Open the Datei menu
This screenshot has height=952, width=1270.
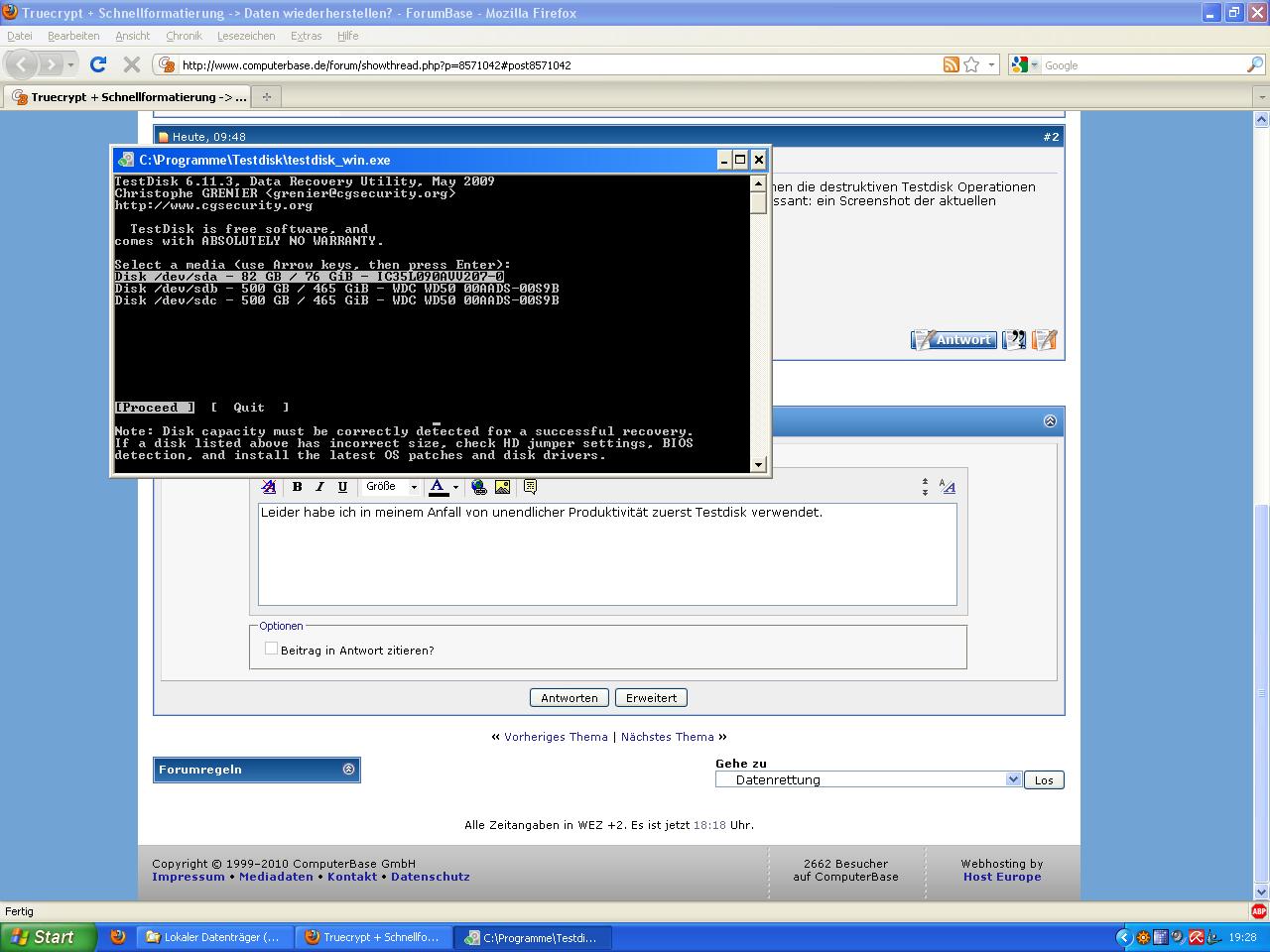tap(20, 36)
